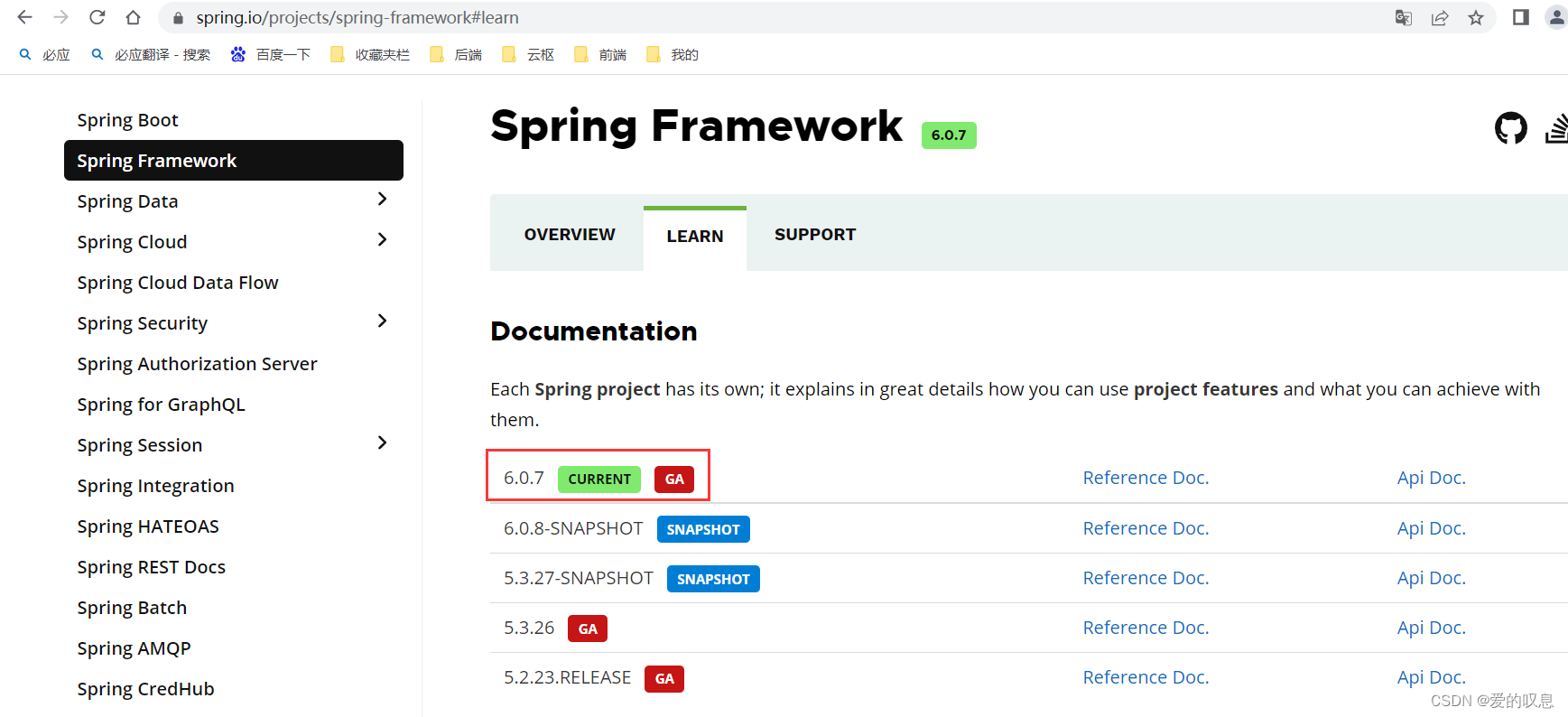Viewport: 1568px width, 717px height.
Task: Open Reference Doc. for version 6.0.7
Action: [x=1146, y=478]
